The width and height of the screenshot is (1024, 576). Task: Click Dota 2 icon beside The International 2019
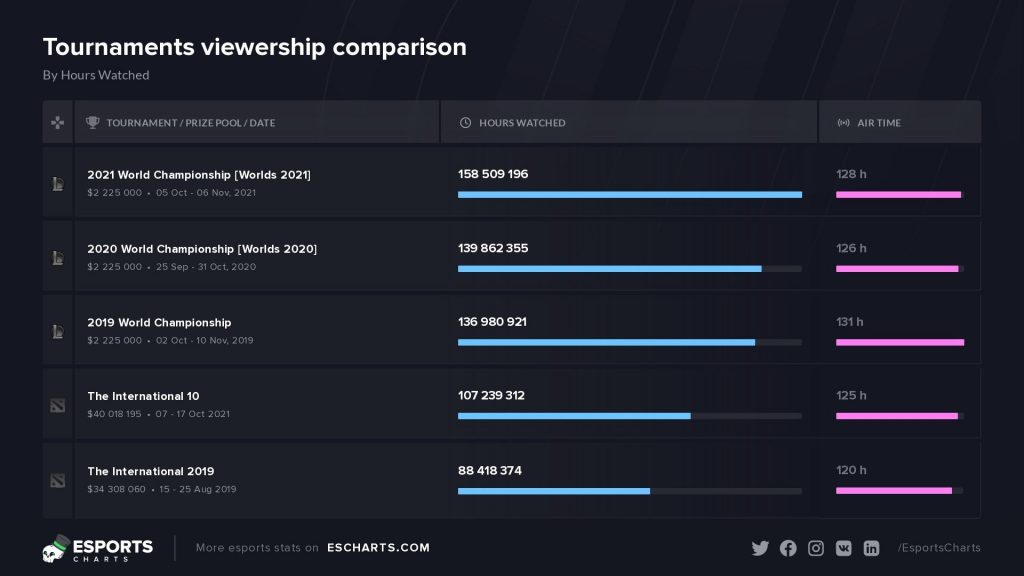[x=58, y=480]
